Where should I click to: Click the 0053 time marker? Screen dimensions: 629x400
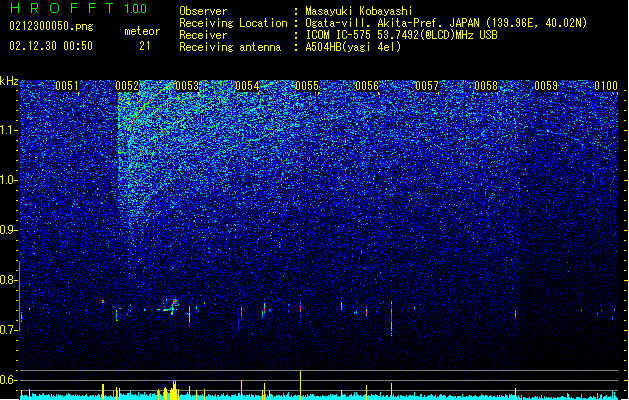tap(187, 86)
